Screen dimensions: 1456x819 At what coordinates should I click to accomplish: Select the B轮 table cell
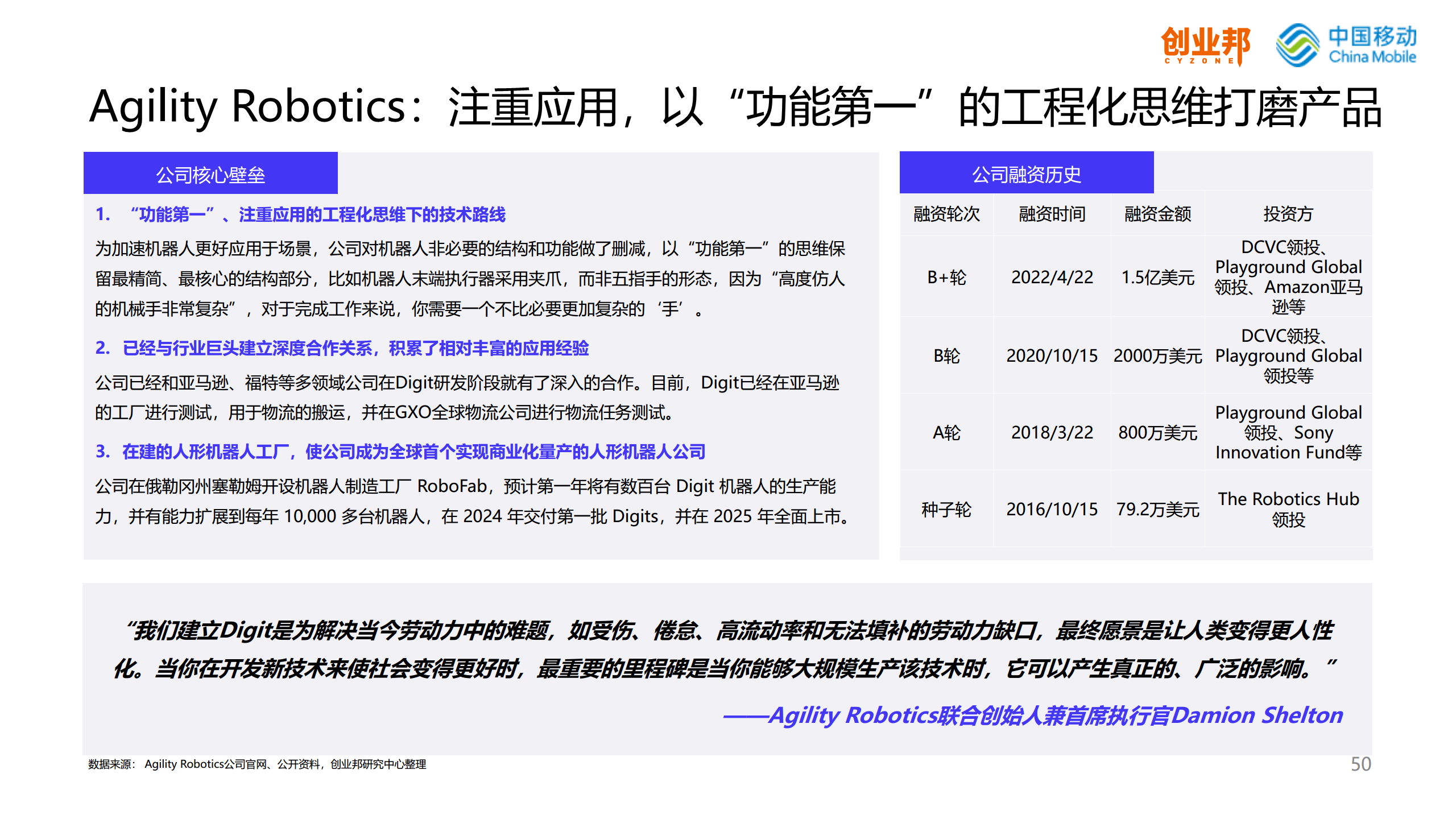(947, 355)
